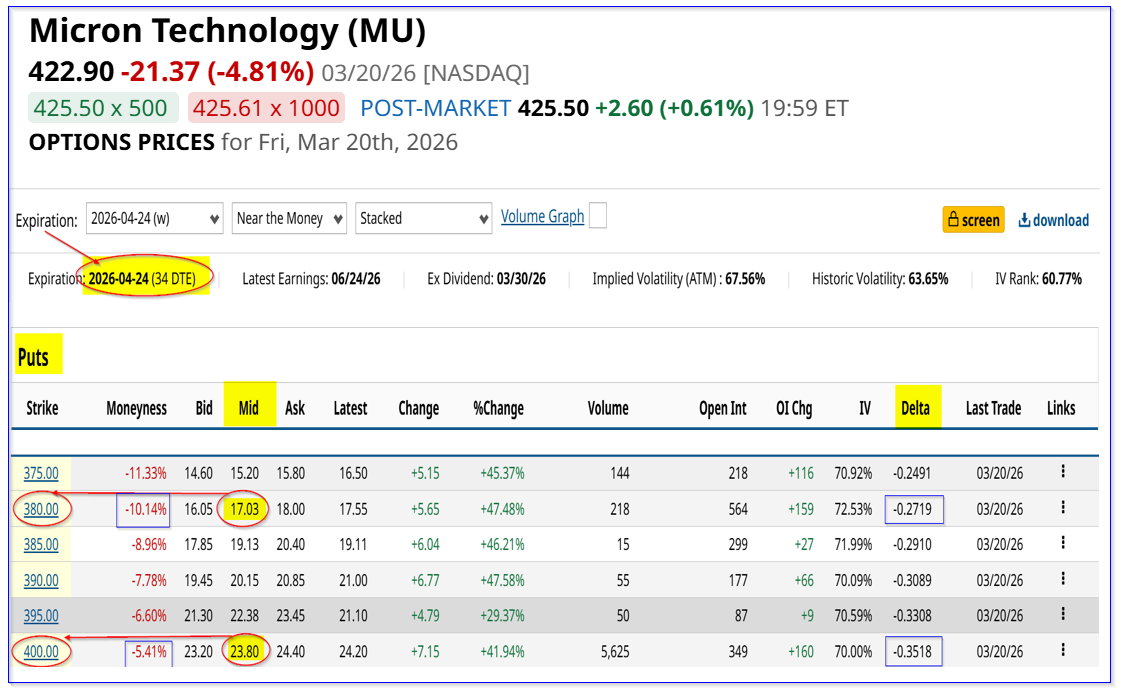Open links menu for 385.00 strike row
This screenshot has height=689, width=1125.
(x=1062, y=544)
